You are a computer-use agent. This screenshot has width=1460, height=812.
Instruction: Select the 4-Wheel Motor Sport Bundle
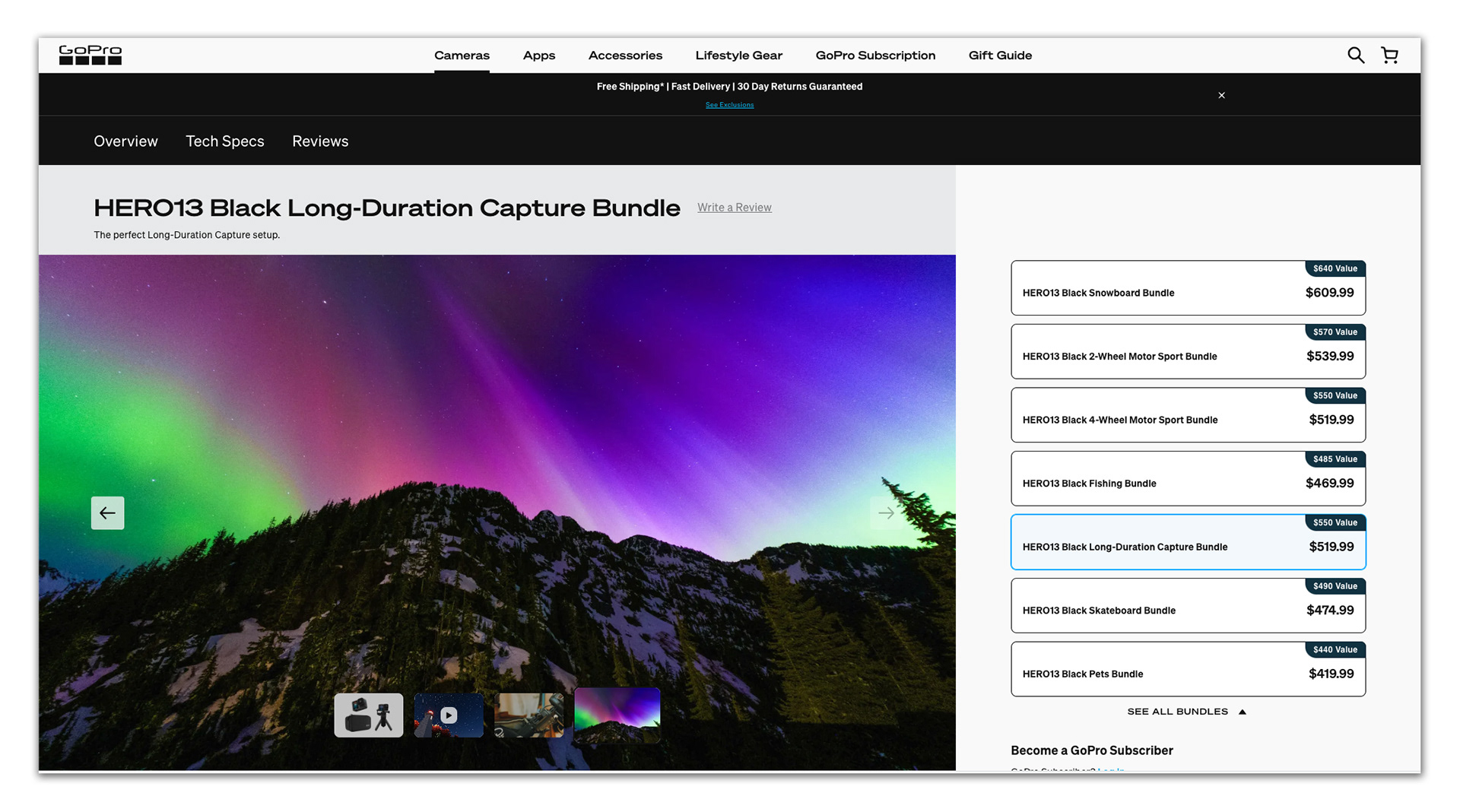click(x=1188, y=415)
